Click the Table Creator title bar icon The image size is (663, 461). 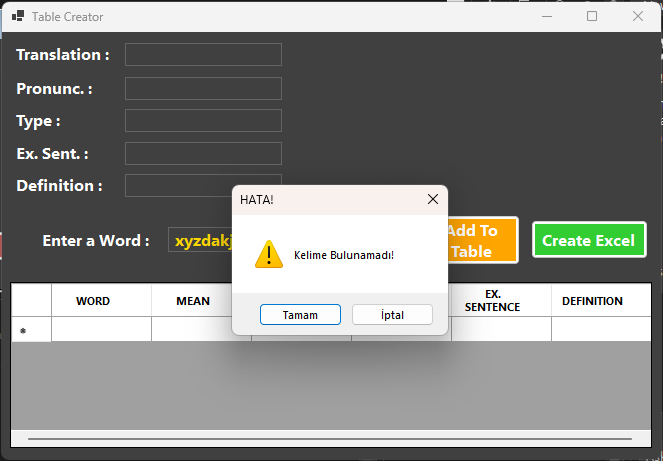point(18,17)
